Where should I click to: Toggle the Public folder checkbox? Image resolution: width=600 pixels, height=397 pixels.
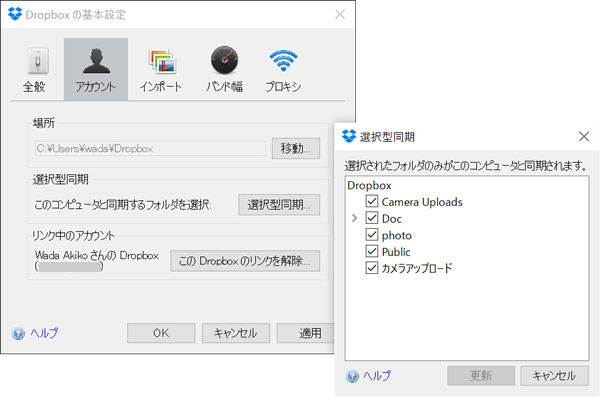pos(372,251)
